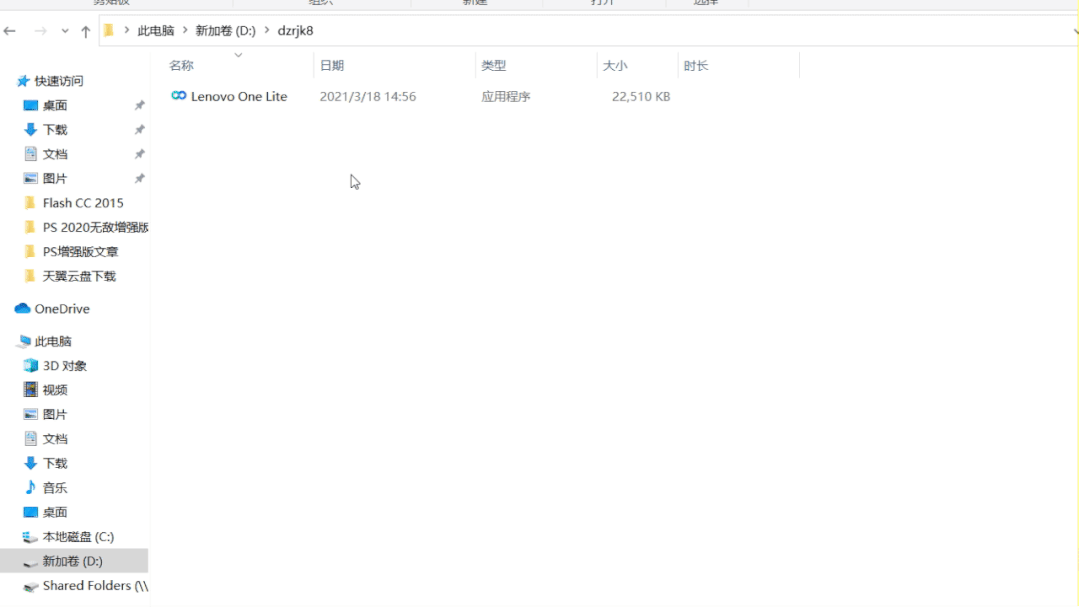Click the 本地磁盘 (C:) drive icon
The width and height of the screenshot is (1079, 607).
pos(30,537)
